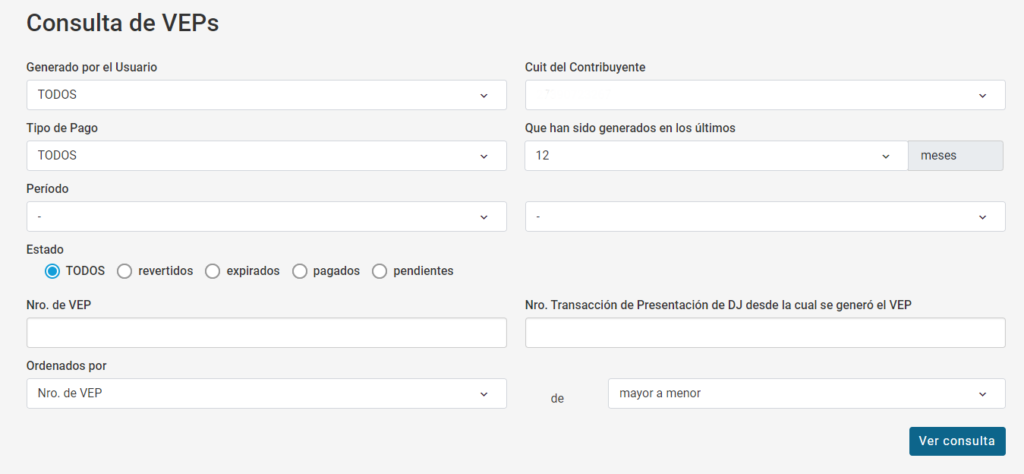The width and height of the screenshot is (1024, 474).
Task: Open the second Período dropdown
Action: 765,217
